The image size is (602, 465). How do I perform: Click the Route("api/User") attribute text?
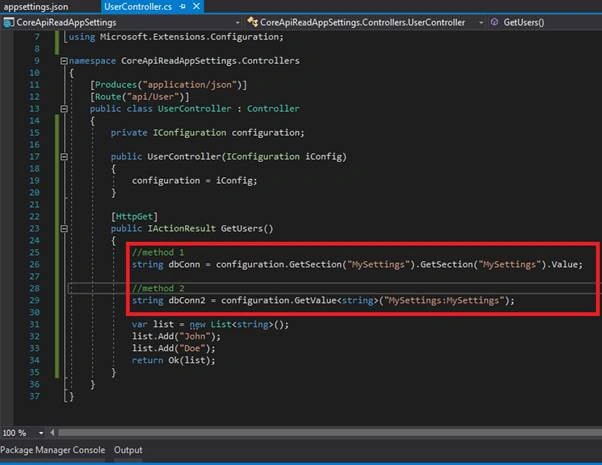coord(140,97)
